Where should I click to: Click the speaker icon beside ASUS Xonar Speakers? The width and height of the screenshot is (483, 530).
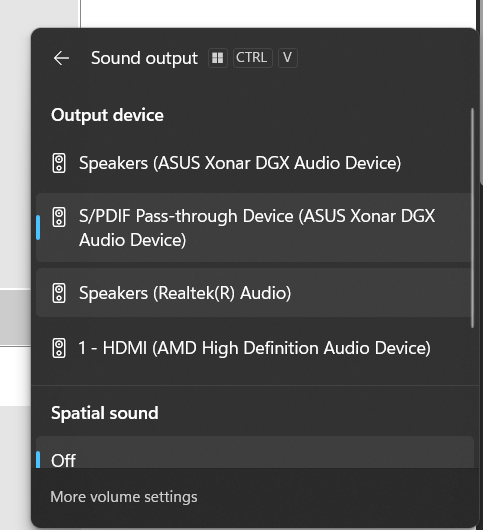[x=59, y=163]
